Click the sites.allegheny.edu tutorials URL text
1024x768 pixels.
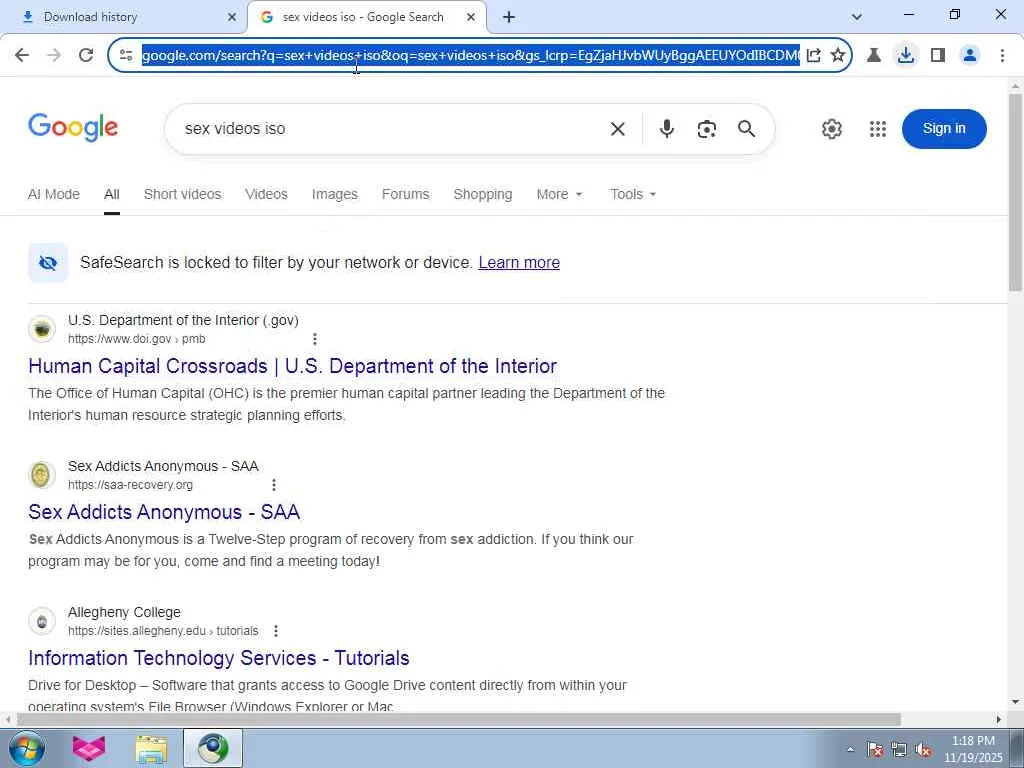coord(163,632)
